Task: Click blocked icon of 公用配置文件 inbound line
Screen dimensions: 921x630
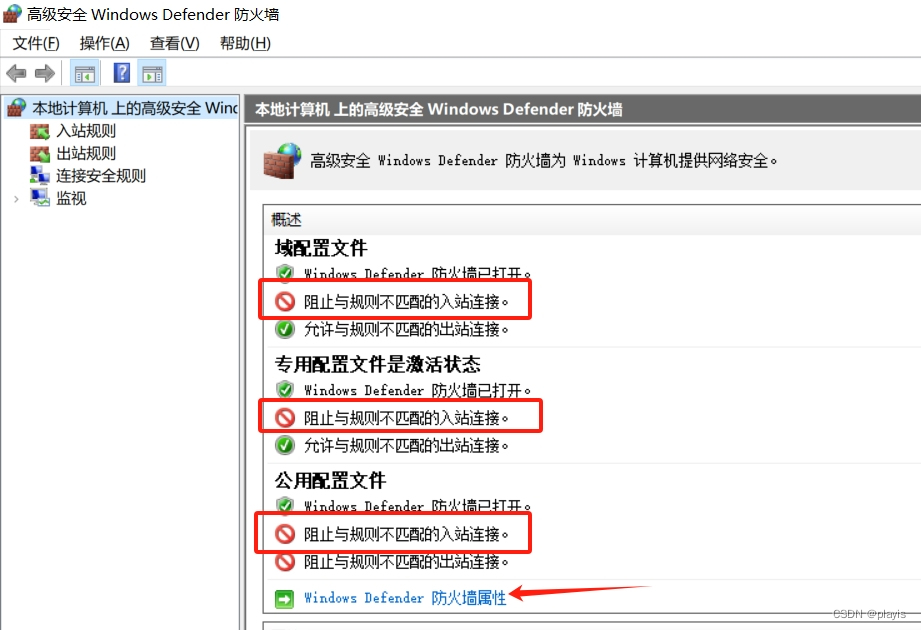Action: (x=285, y=534)
